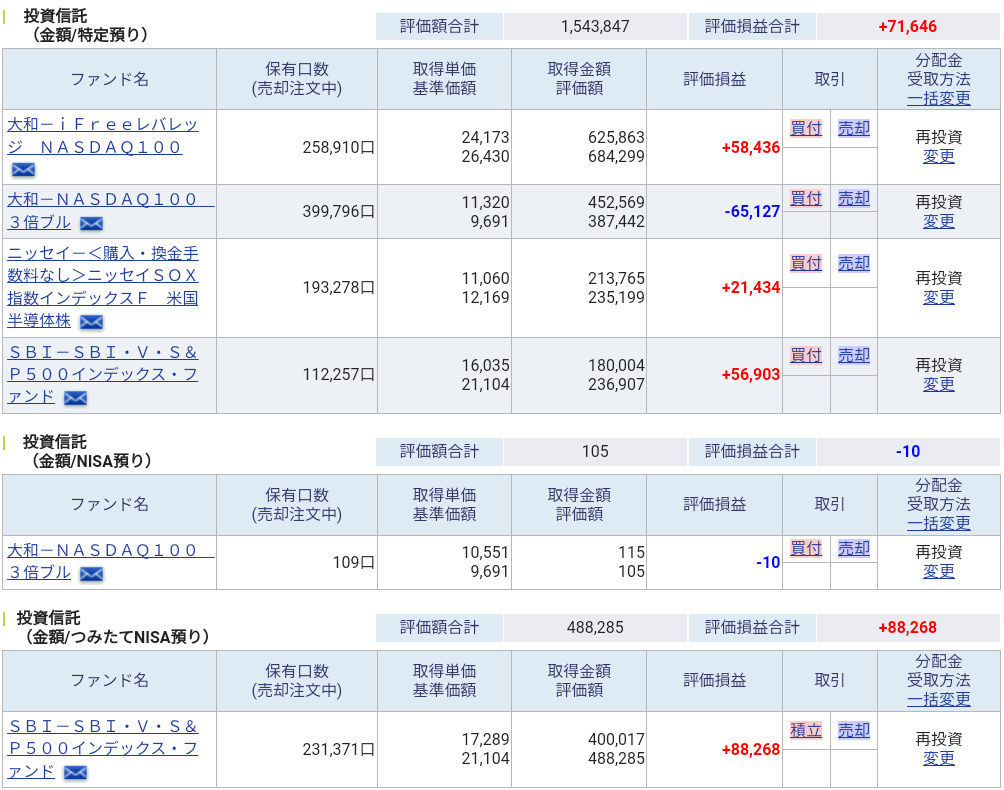Click mail icon beside ニッセイSOX指数インデックス fund
Screen dimensions: 1004x790
tap(92, 322)
